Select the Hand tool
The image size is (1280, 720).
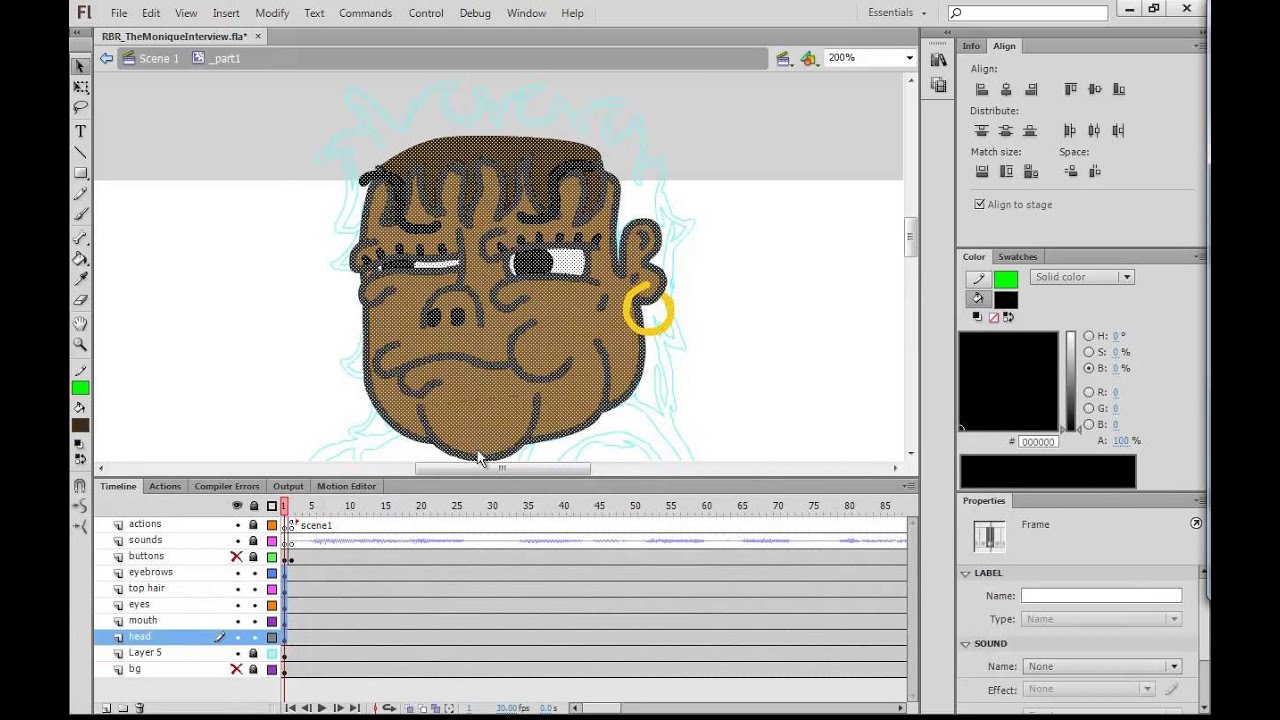pos(80,324)
